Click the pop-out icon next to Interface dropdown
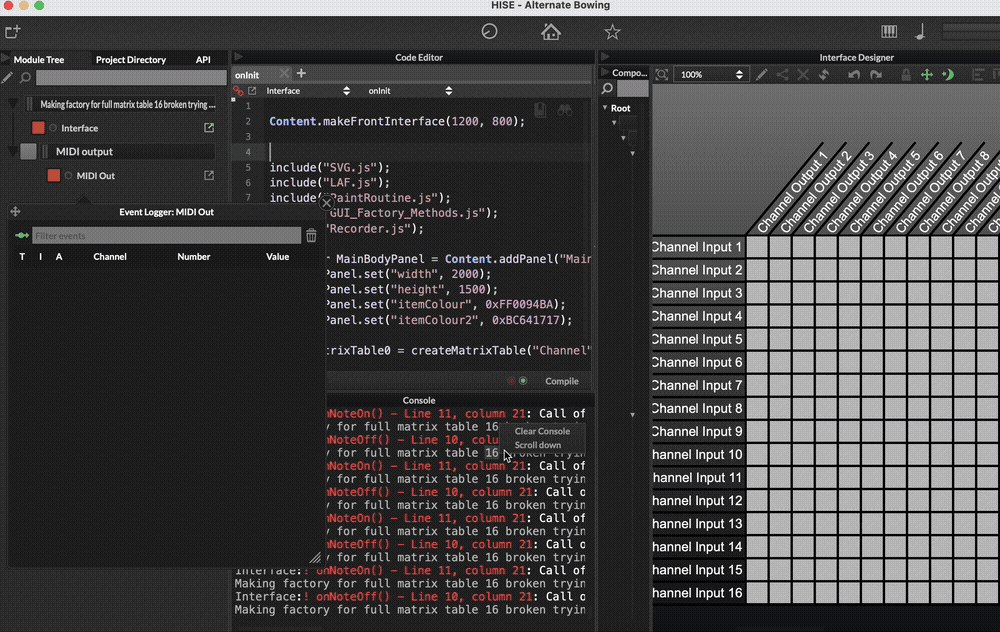Image resolution: width=1000 pixels, height=632 pixels. click(252, 91)
